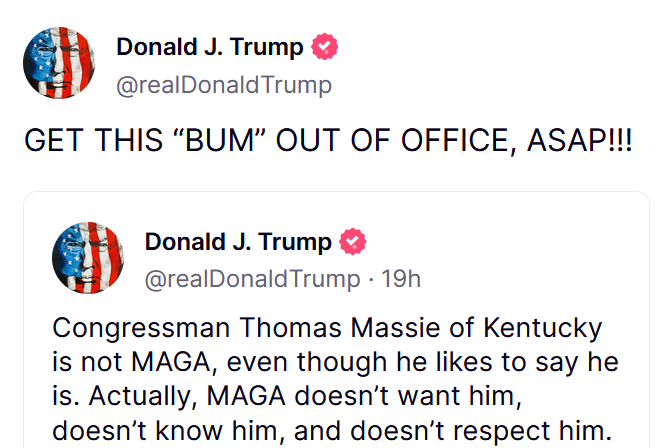Click the verified badge inside the quoted post
The width and height of the screenshot is (669, 448).
pyautogui.click(x=352, y=241)
